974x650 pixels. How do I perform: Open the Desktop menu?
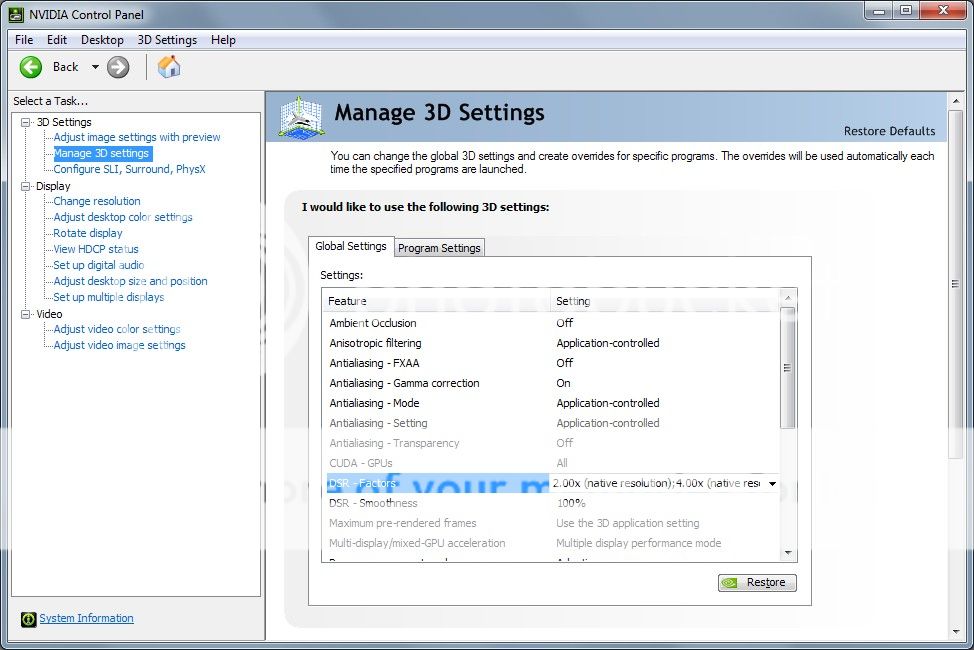[x=102, y=40]
